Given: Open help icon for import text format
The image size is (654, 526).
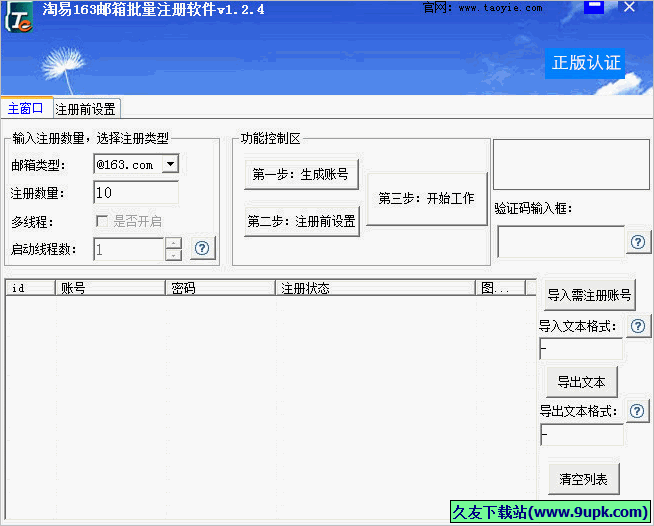Looking at the screenshot, I should tap(638, 326).
